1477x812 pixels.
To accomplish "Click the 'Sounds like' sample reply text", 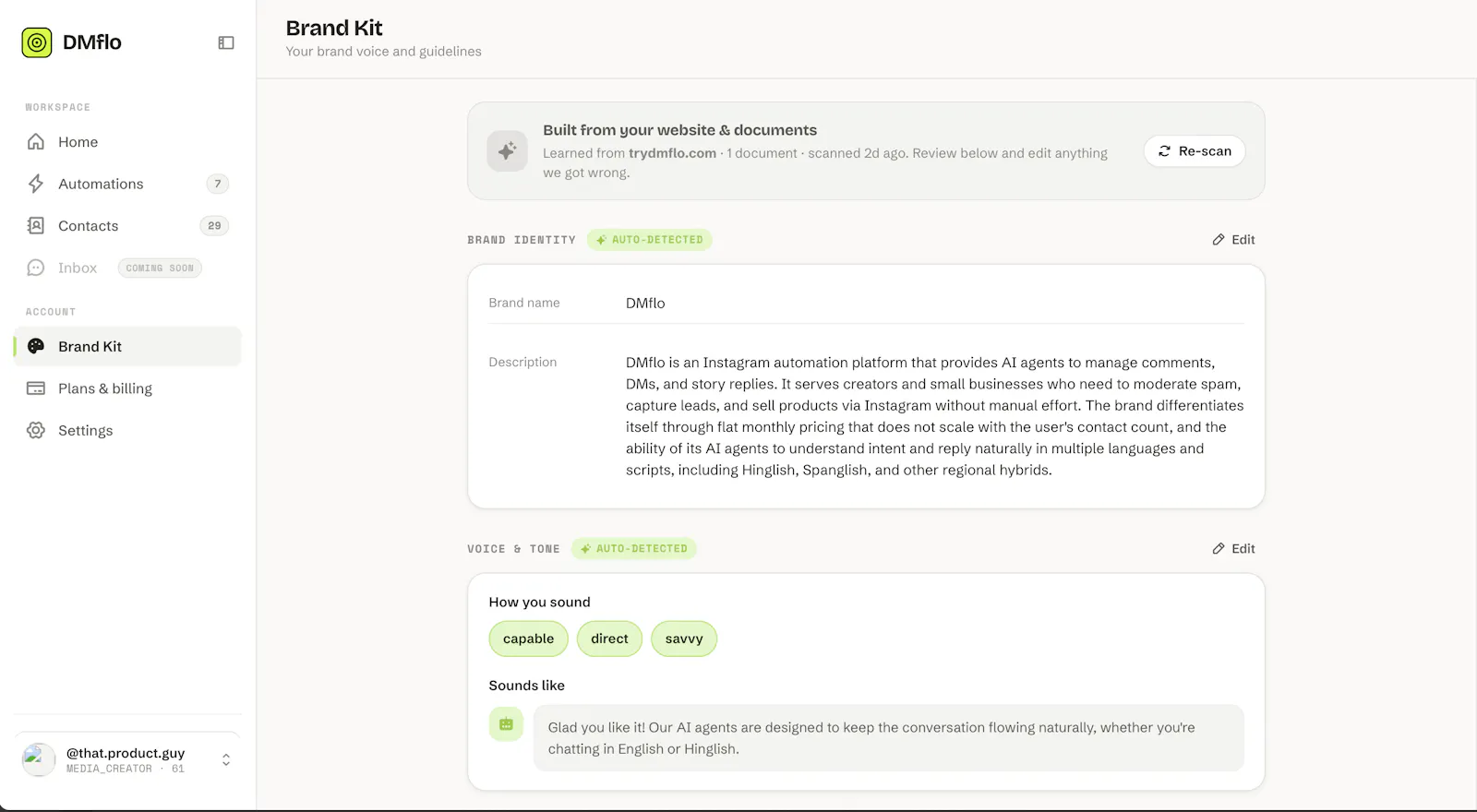I will point(871,738).
